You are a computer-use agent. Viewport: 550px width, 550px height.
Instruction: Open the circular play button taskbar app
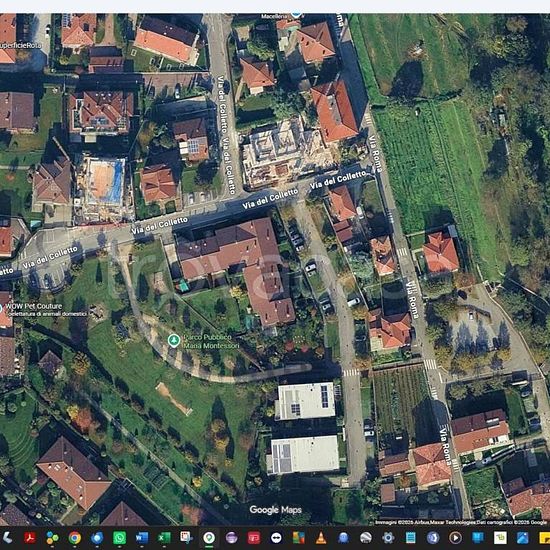coord(455,538)
